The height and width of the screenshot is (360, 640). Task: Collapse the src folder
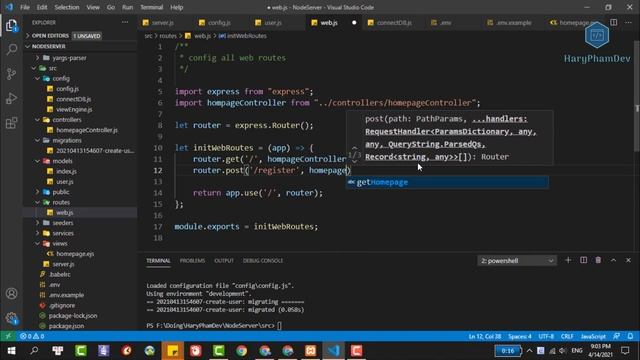tap(34, 68)
